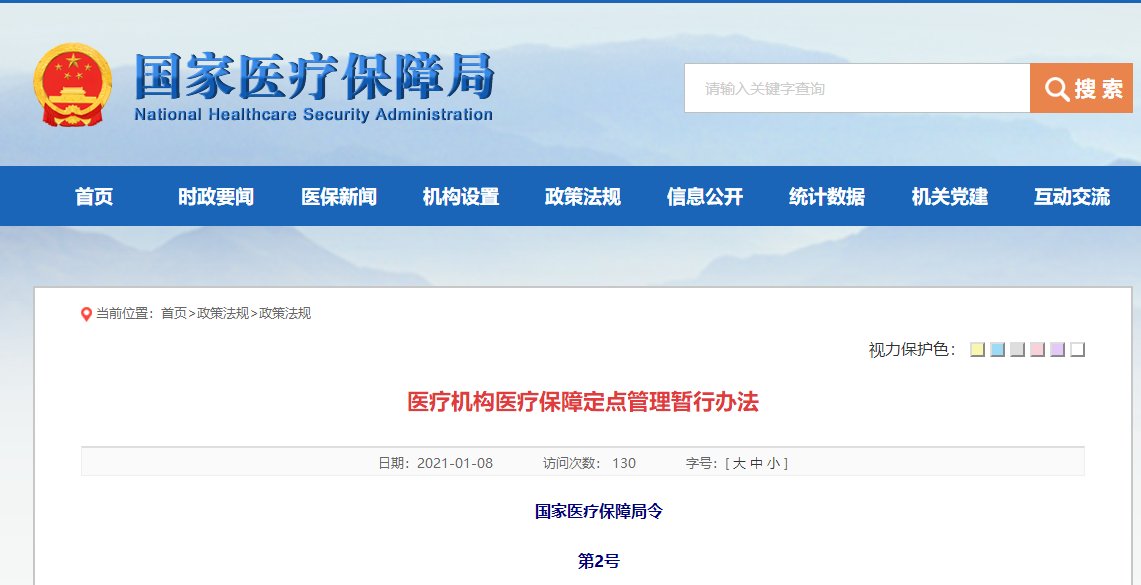Select the purple eye-protection color
Screen dimensions: 1141x585
[x=1057, y=349]
